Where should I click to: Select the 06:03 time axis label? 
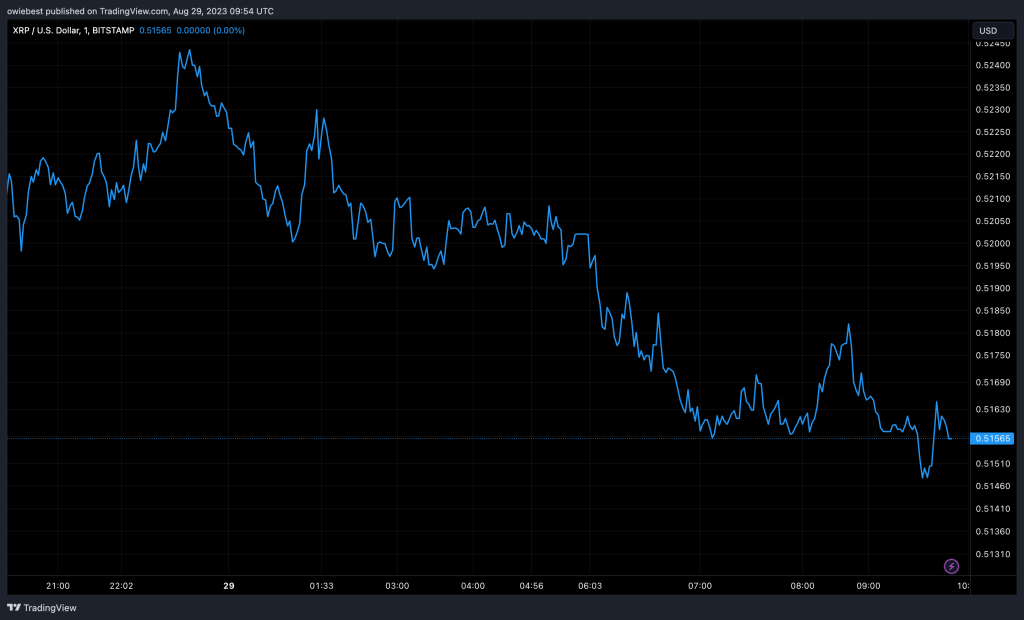tap(590, 585)
